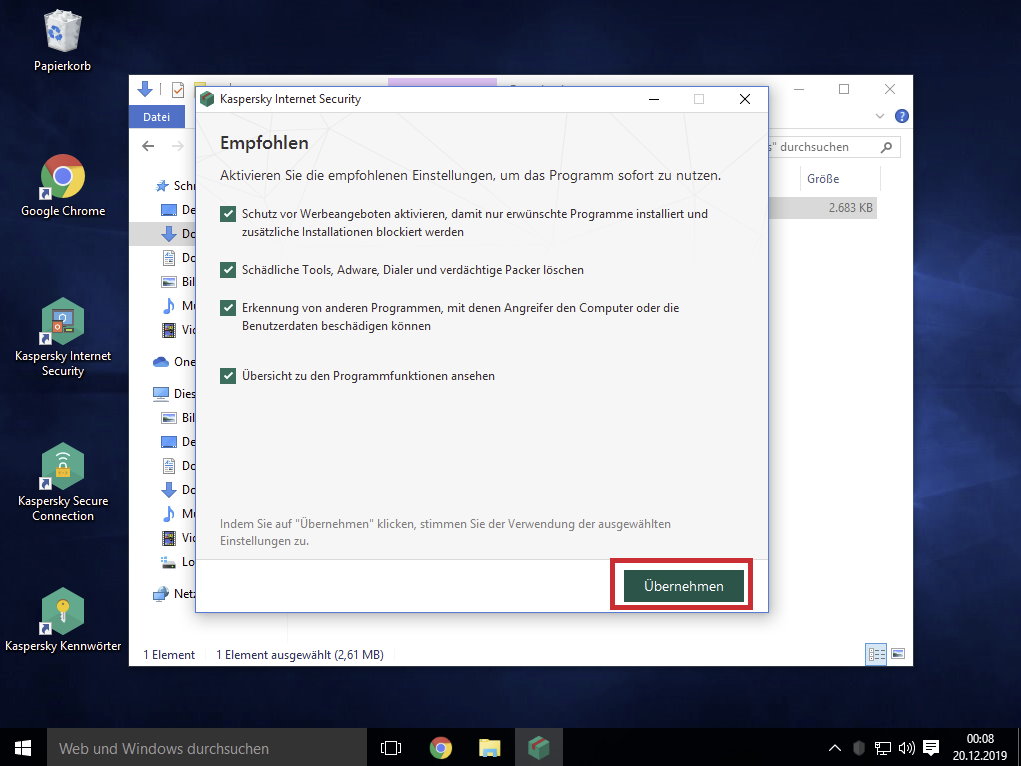1021x766 pixels.
Task: Switch Explorer to large icons view
Action: pos(898,654)
